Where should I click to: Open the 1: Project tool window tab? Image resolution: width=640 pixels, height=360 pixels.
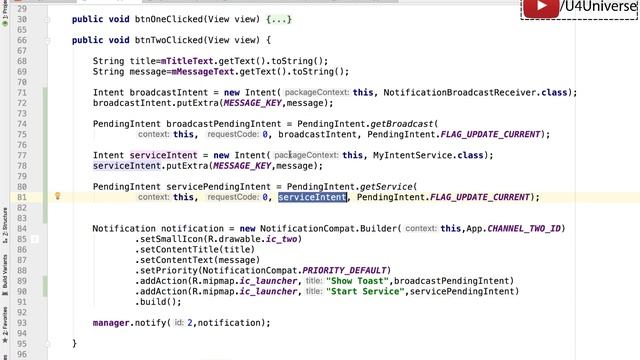pyautogui.click(x=5, y=14)
